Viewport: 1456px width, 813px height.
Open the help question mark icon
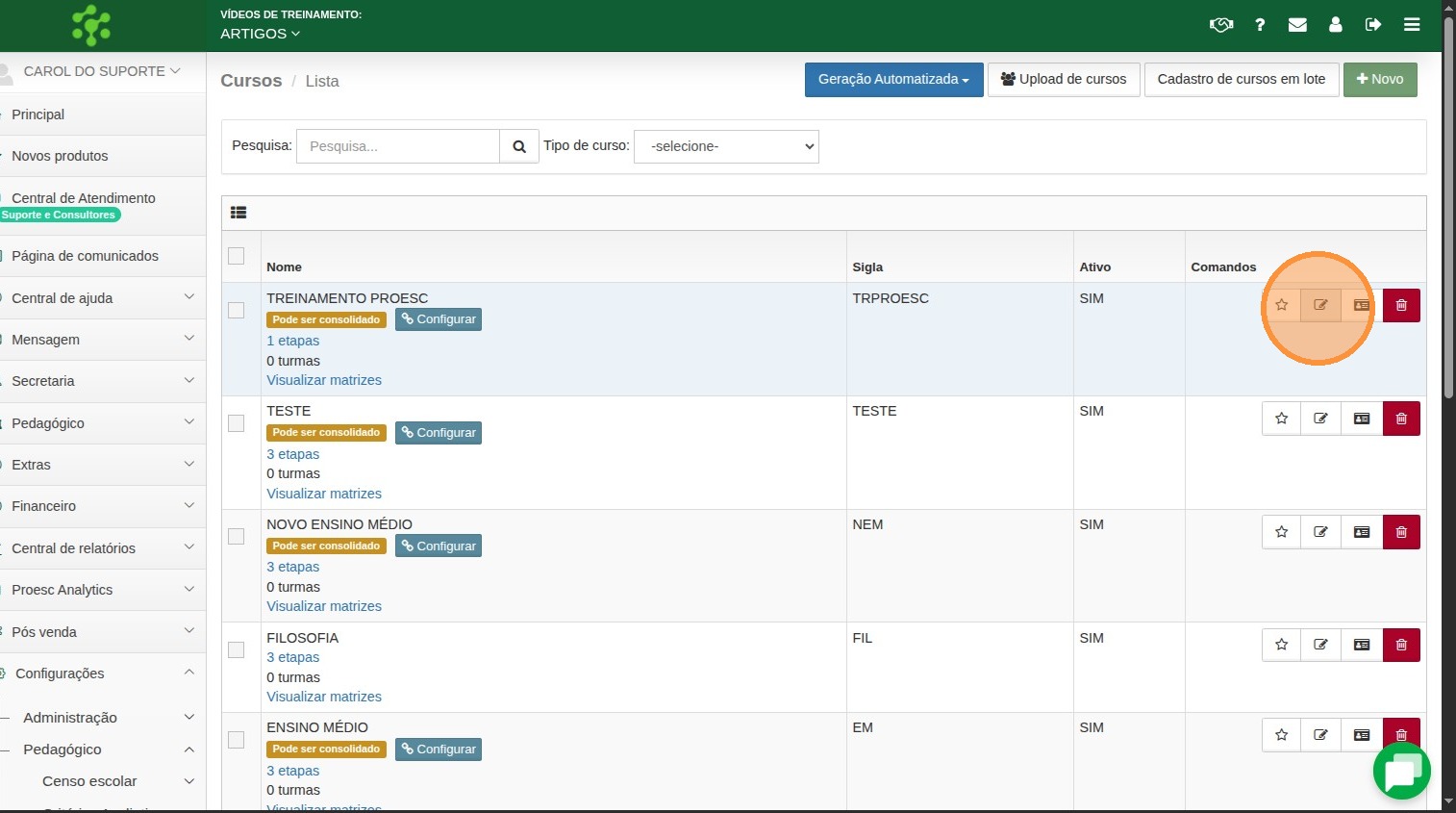tap(1260, 25)
